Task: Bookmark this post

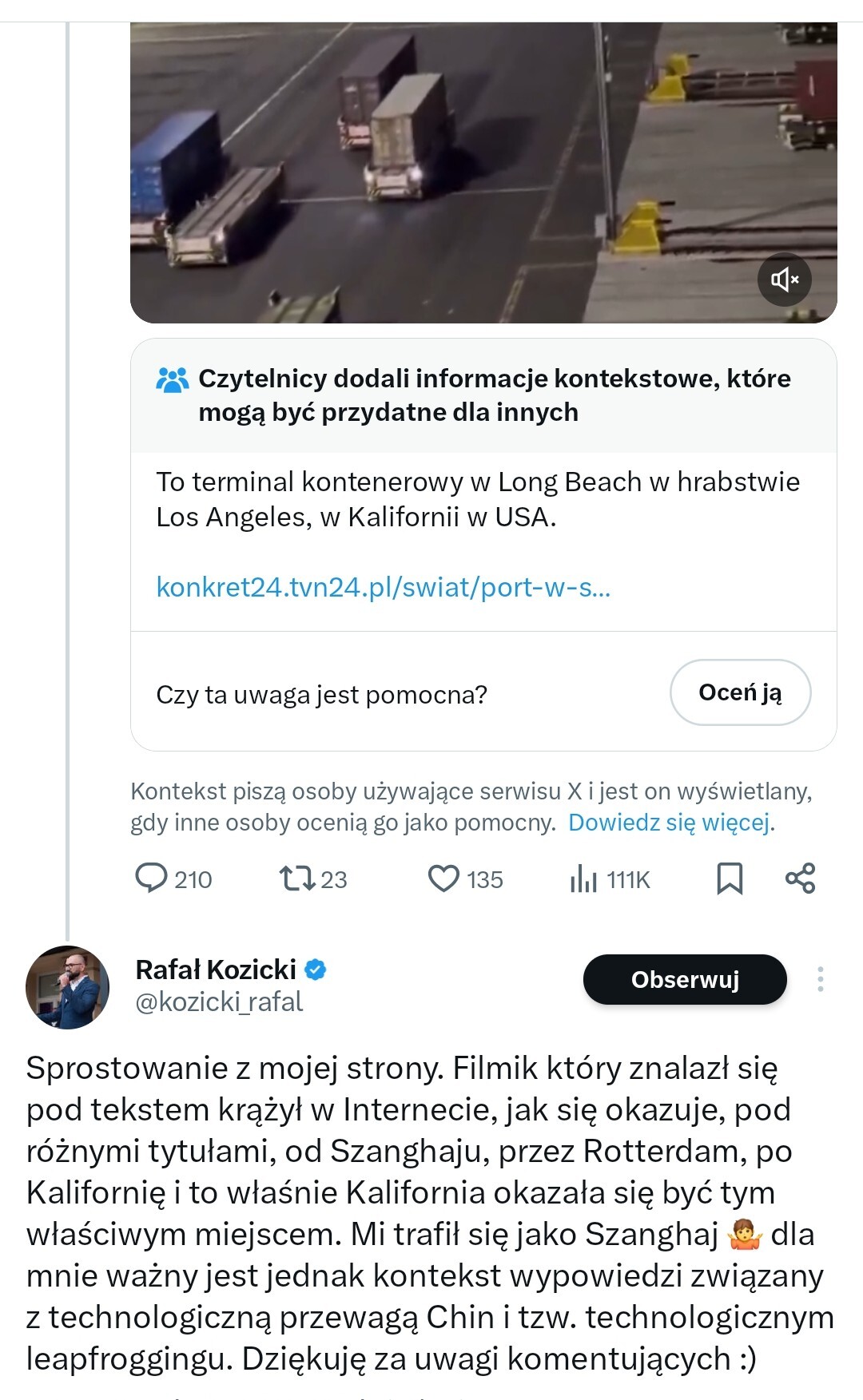Action: 730,878
